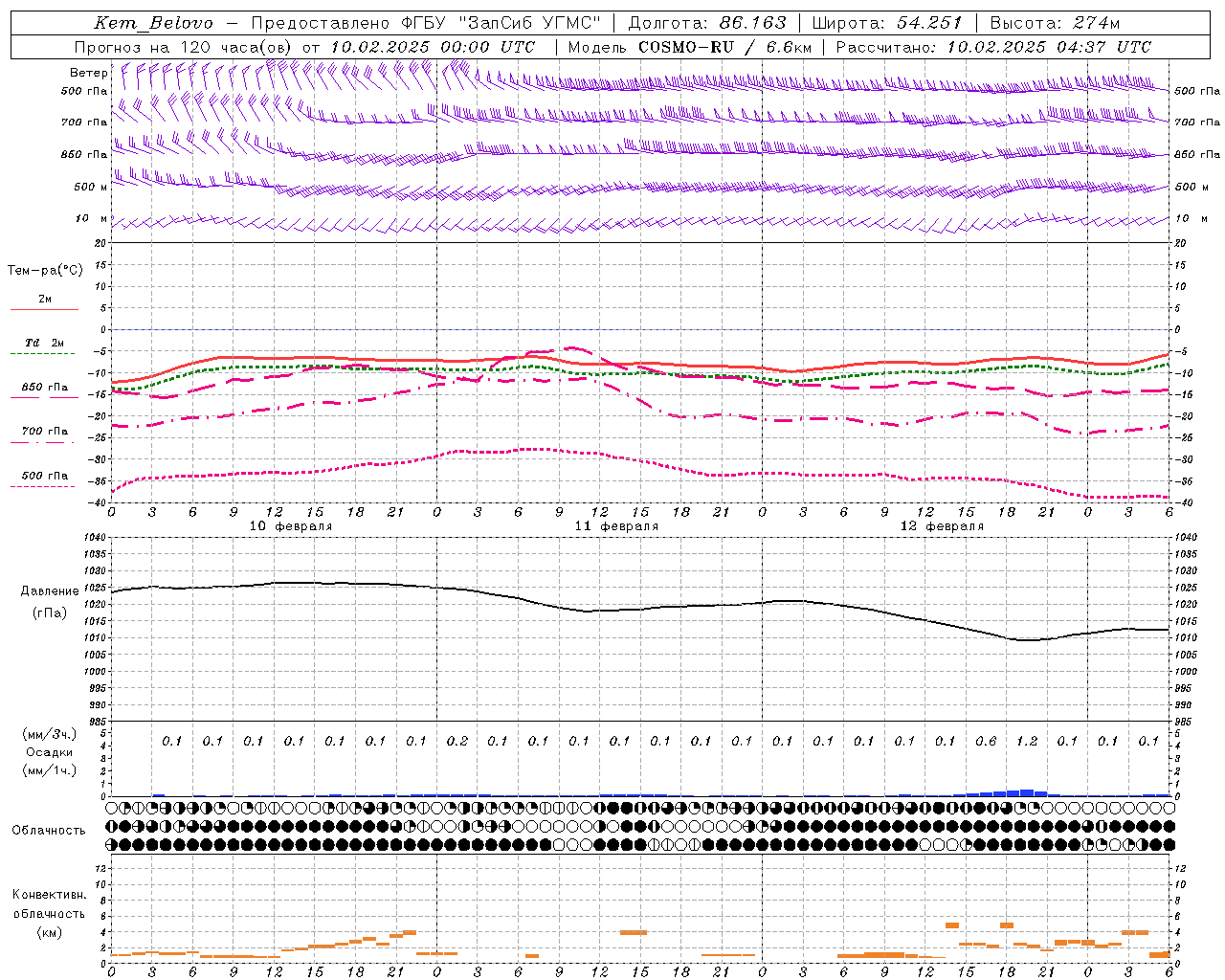Click the Ветер wind panel label
Image resolution: width=1225 pixels, height=980 pixels.
88,73
